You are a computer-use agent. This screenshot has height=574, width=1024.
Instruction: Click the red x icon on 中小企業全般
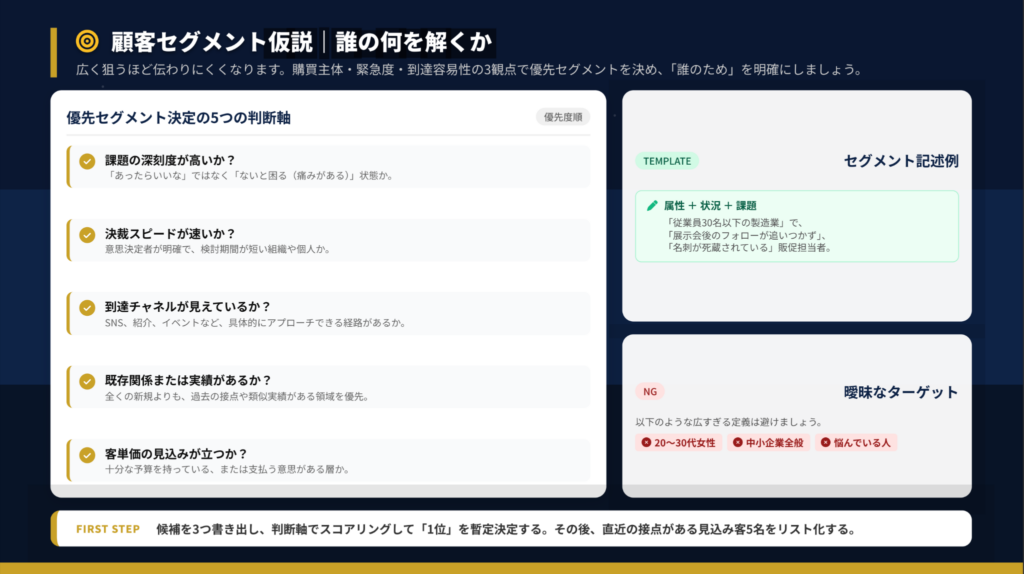738,442
